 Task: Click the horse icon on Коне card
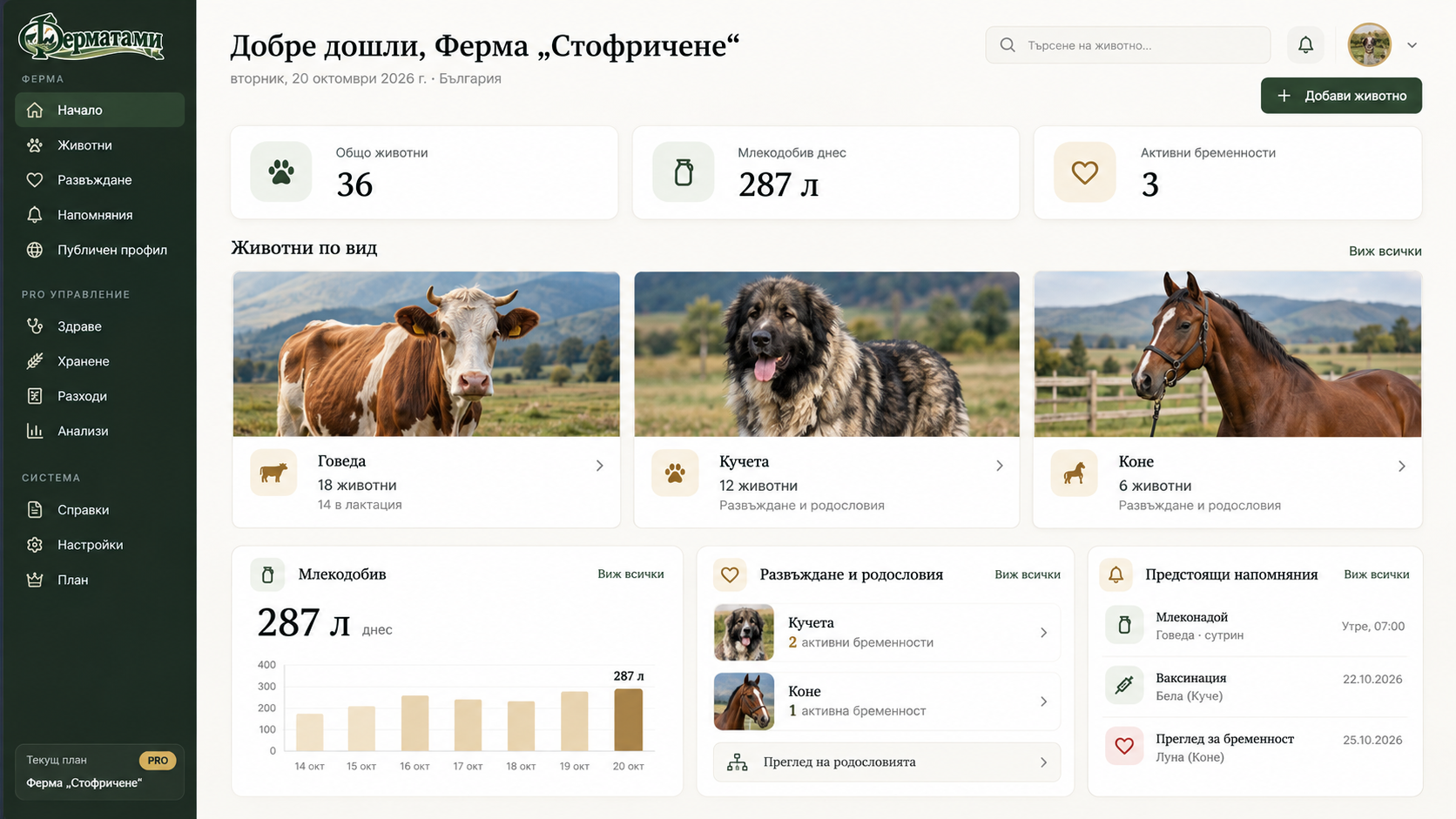click(x=1075, y=473)
